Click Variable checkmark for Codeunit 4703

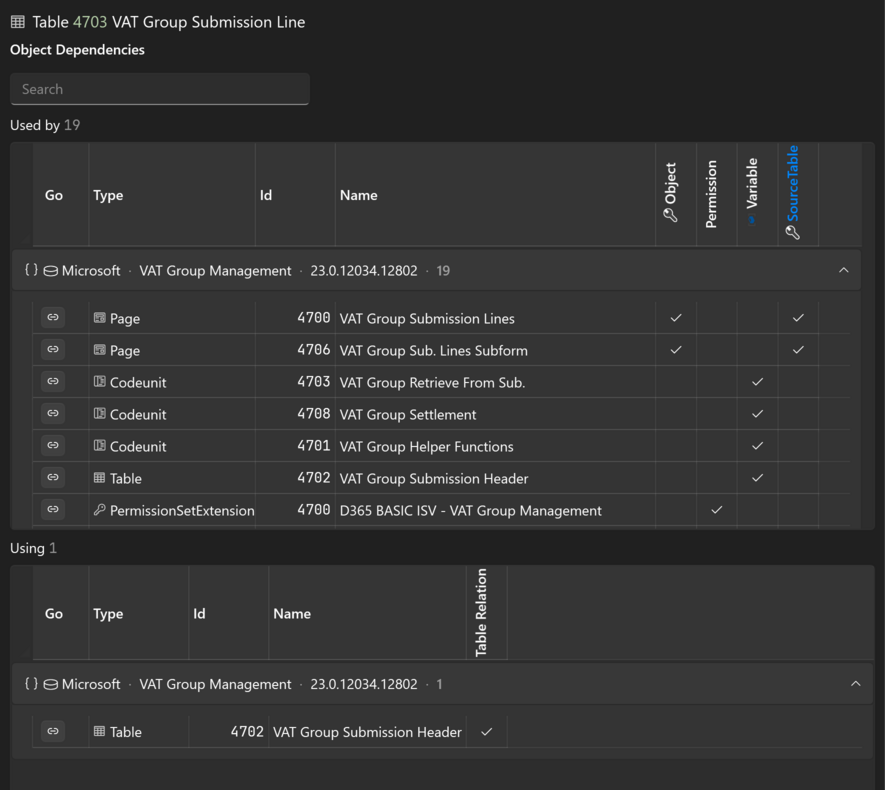[x=757, y=382]
